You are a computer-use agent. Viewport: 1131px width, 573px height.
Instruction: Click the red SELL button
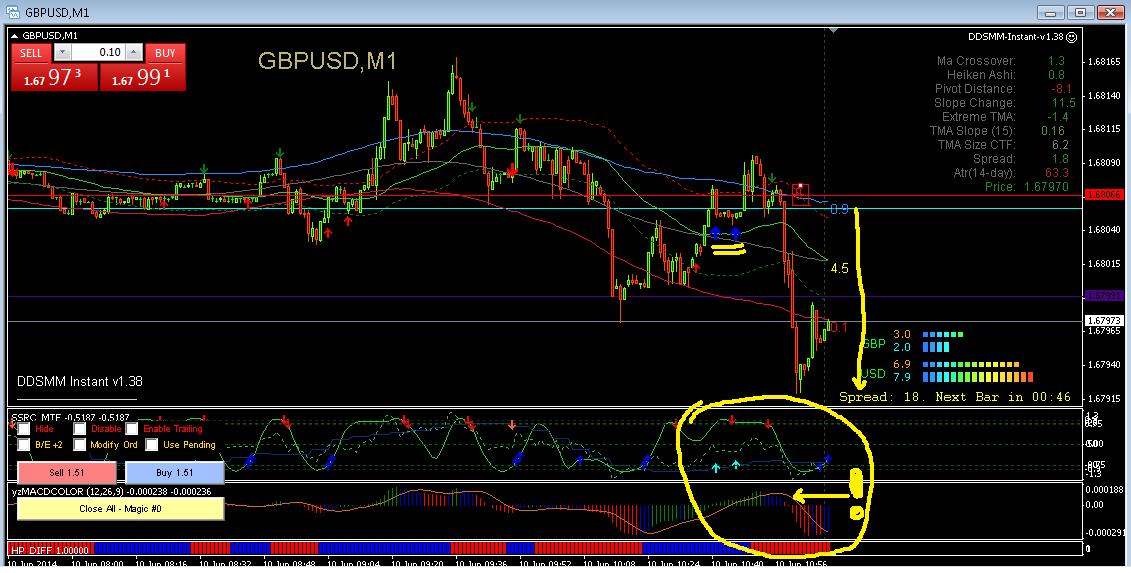coord(31,53)
